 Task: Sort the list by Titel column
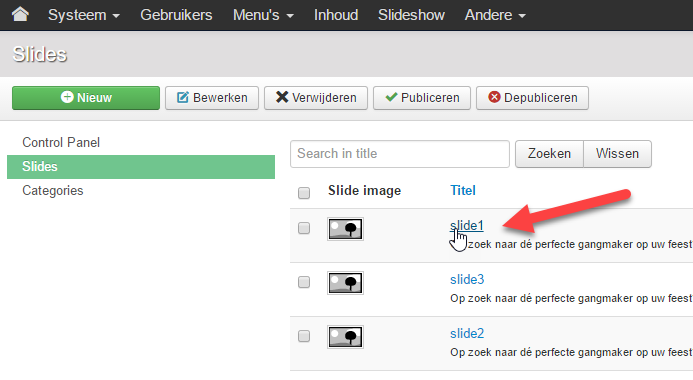pyautogui.click(x=463, y=190)
